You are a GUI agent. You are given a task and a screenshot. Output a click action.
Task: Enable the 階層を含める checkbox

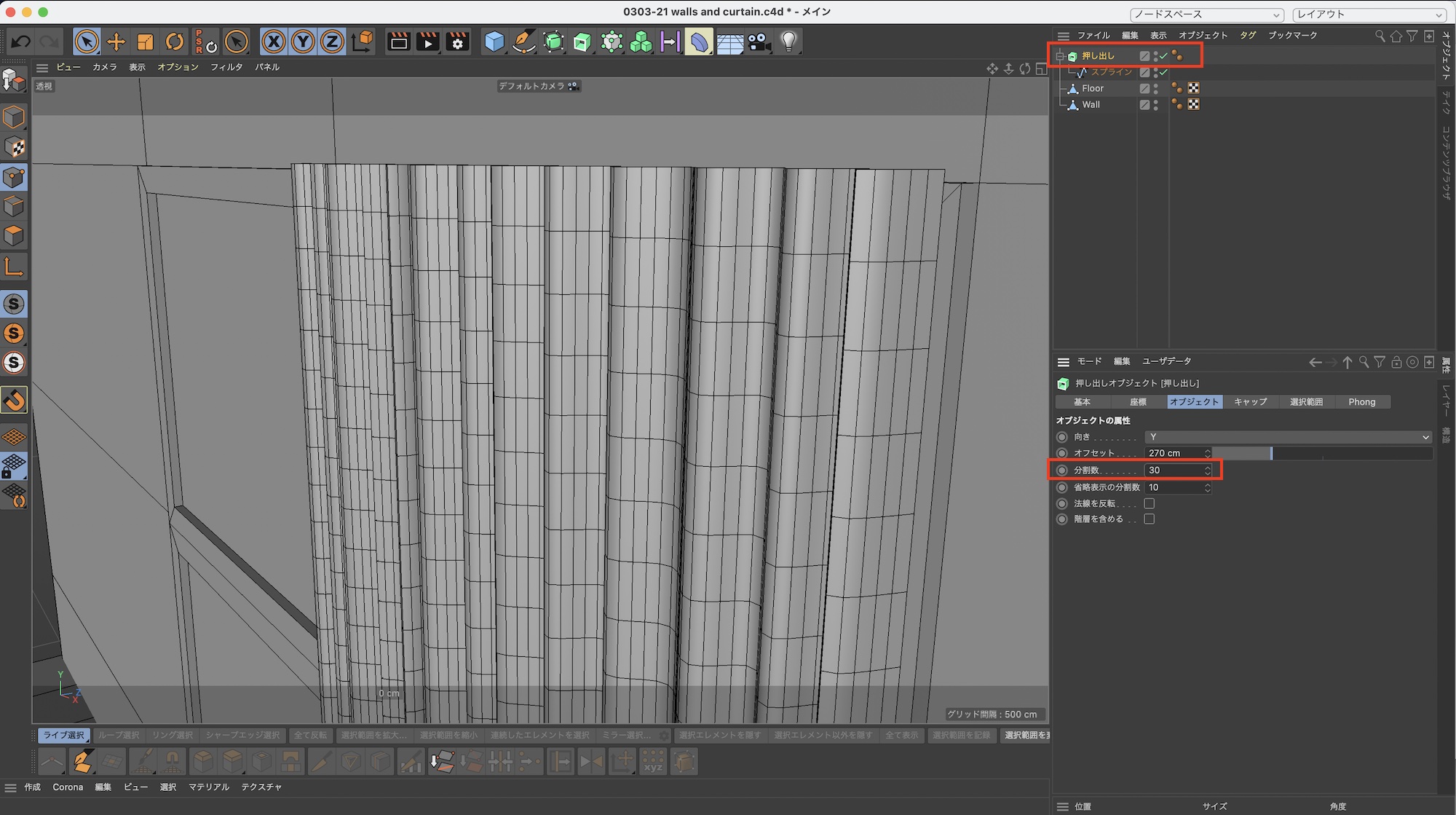coord(1149,519)
